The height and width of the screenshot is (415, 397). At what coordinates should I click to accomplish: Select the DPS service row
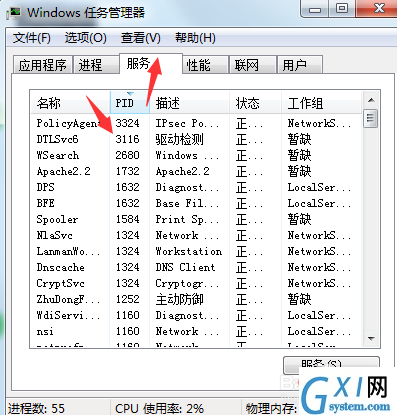(x=195, y=187)
